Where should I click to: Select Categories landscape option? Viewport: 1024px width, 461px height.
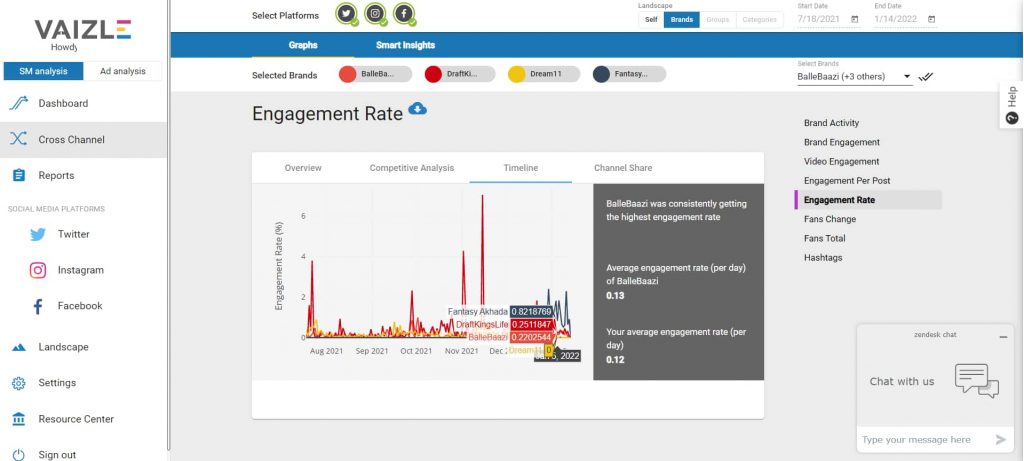point(760,20)
